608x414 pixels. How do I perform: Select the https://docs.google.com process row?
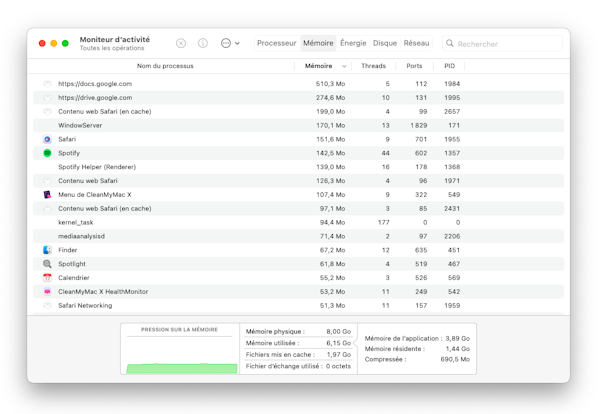298,84
